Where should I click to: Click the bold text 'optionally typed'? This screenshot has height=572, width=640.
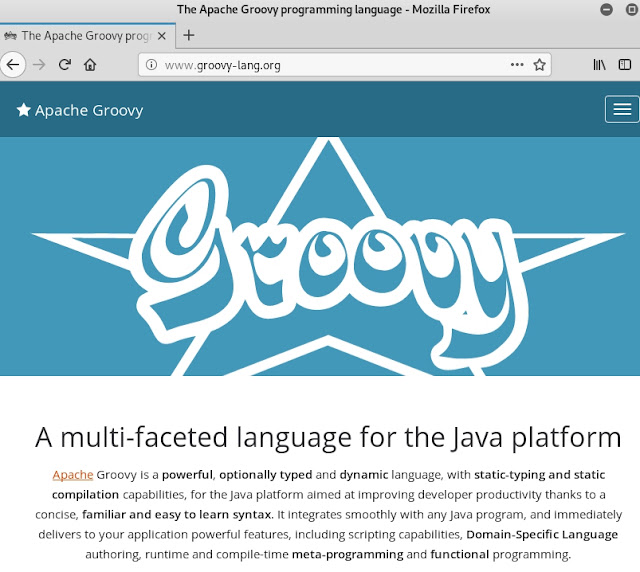266,475
